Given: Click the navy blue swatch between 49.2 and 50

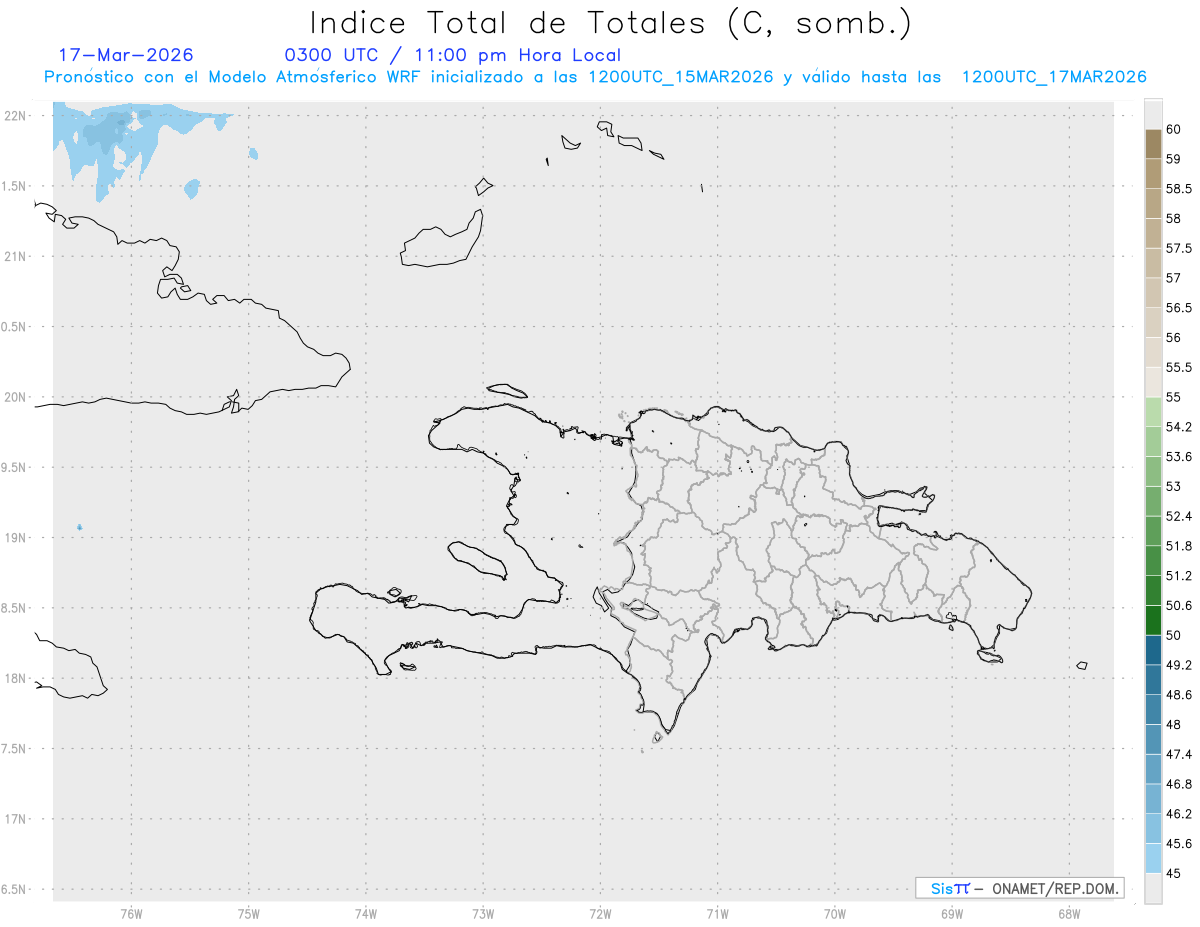Looking at the screenshot, I should [1153, 650].
